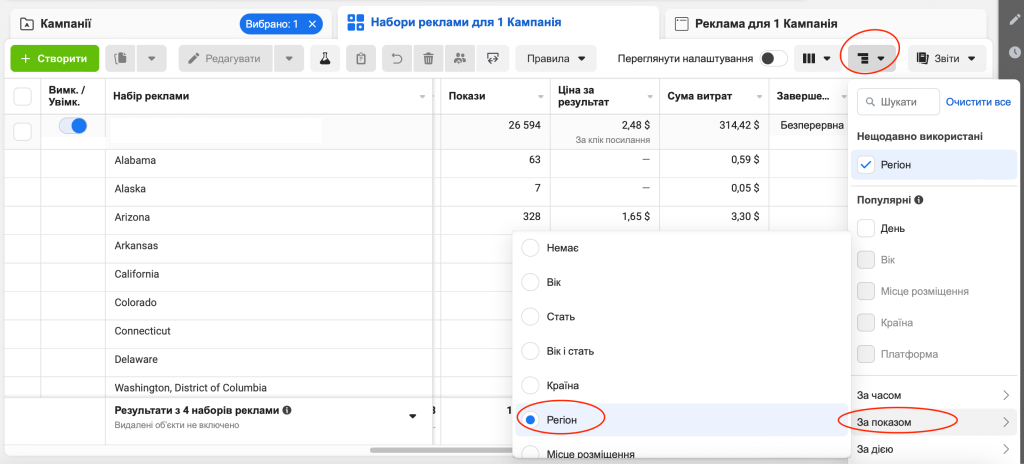Uncheck the Регіон recently used checkbox

[866, 165]
